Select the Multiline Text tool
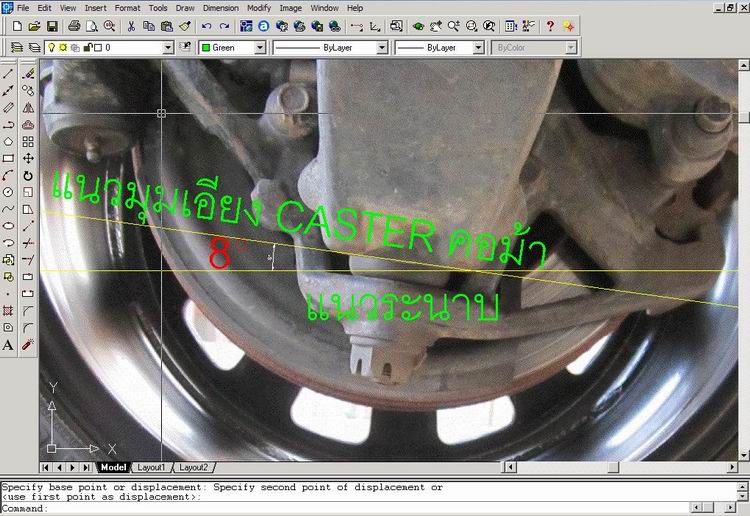 (9, 345)
